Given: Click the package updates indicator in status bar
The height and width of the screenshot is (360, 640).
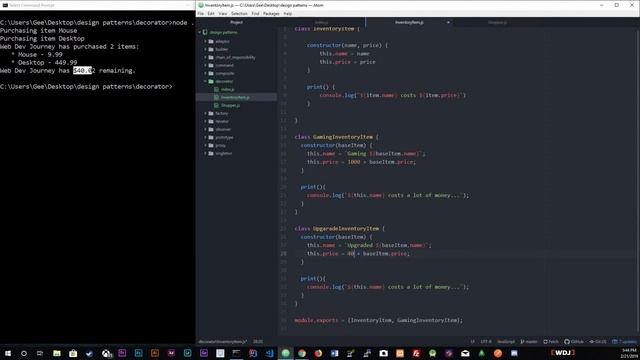Looking at the screenshot, I should click(x=624, y=342).
